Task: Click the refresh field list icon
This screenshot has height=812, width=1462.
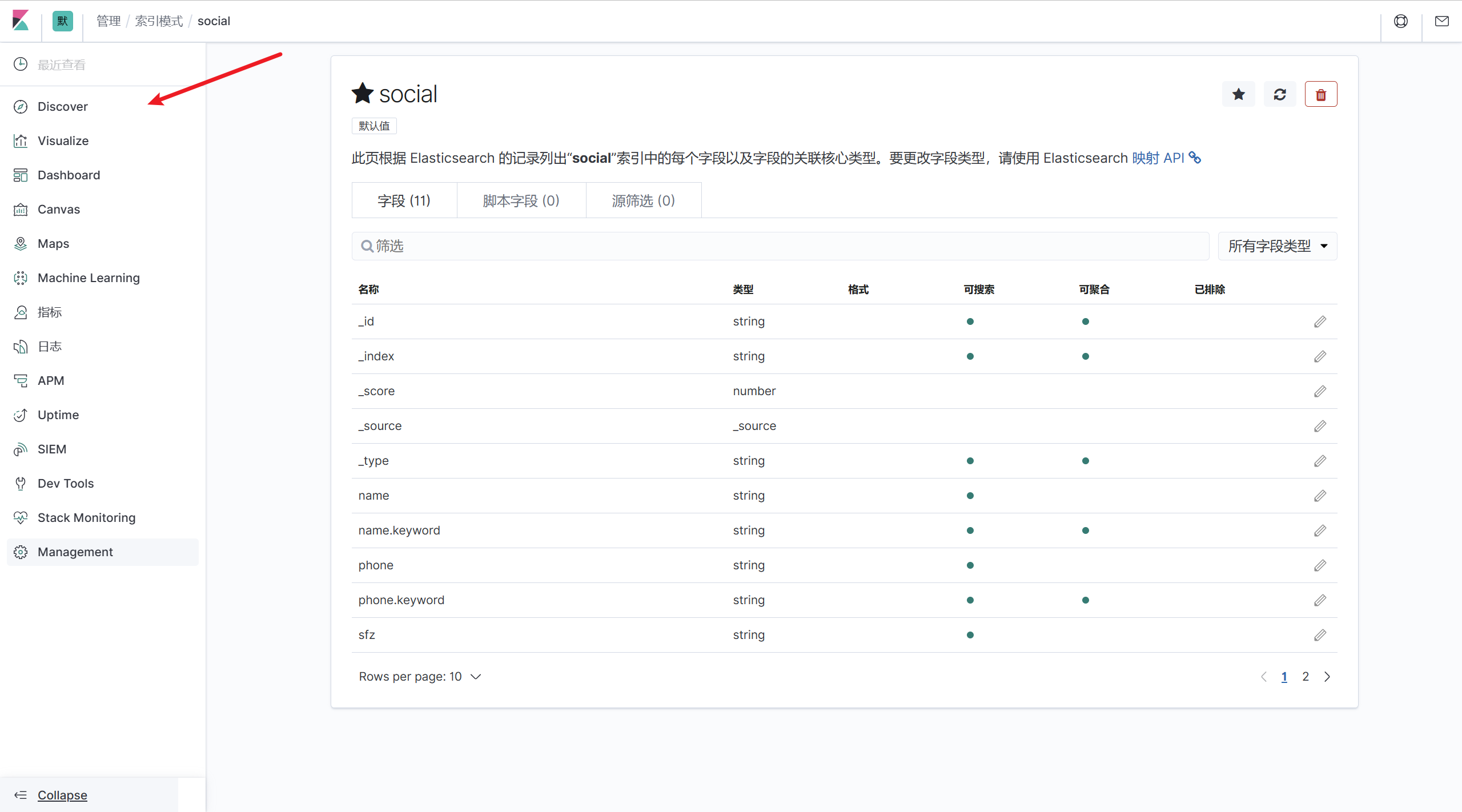Action: pos(1279,95)
